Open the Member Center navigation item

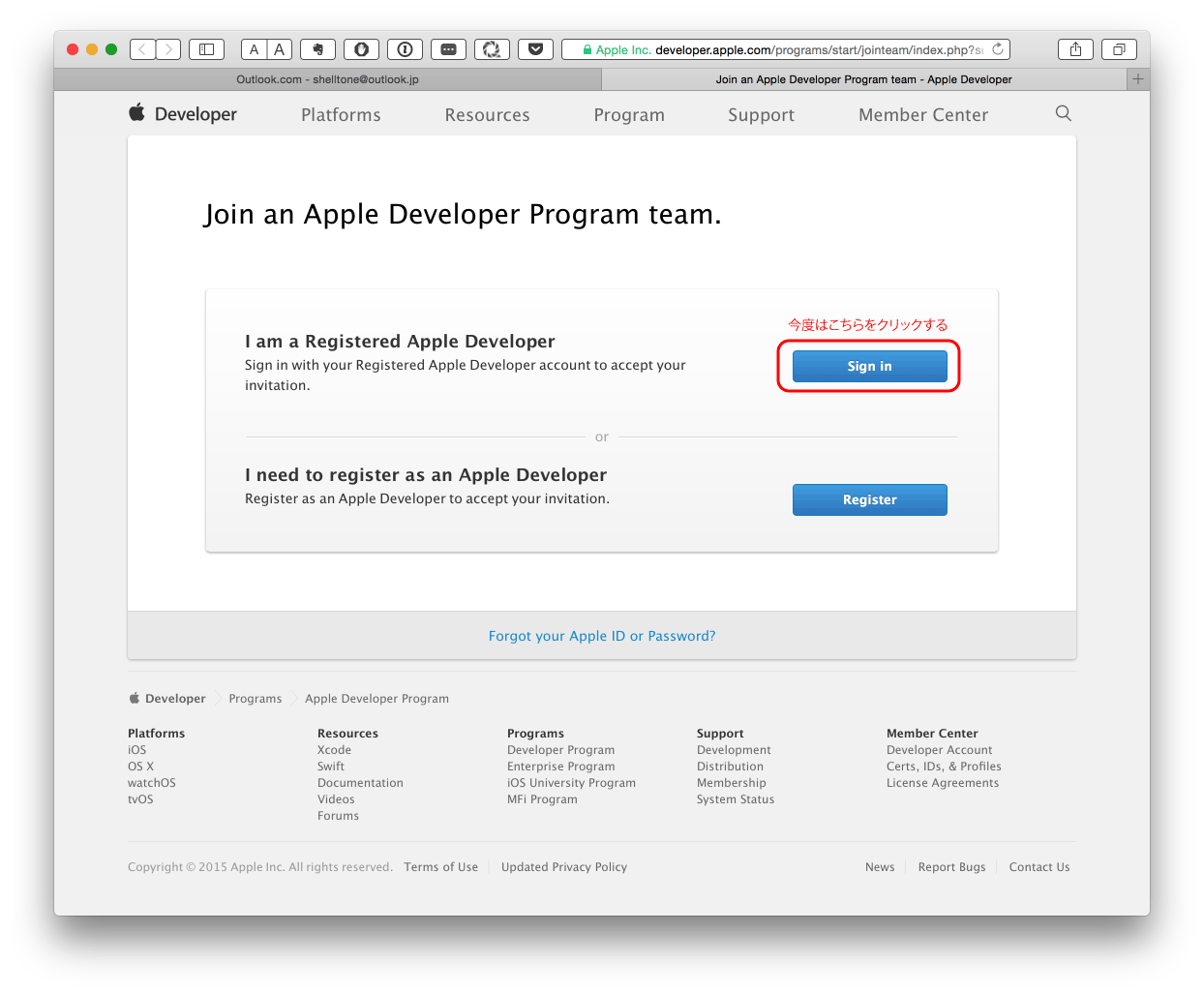click(x=923, y=115)
